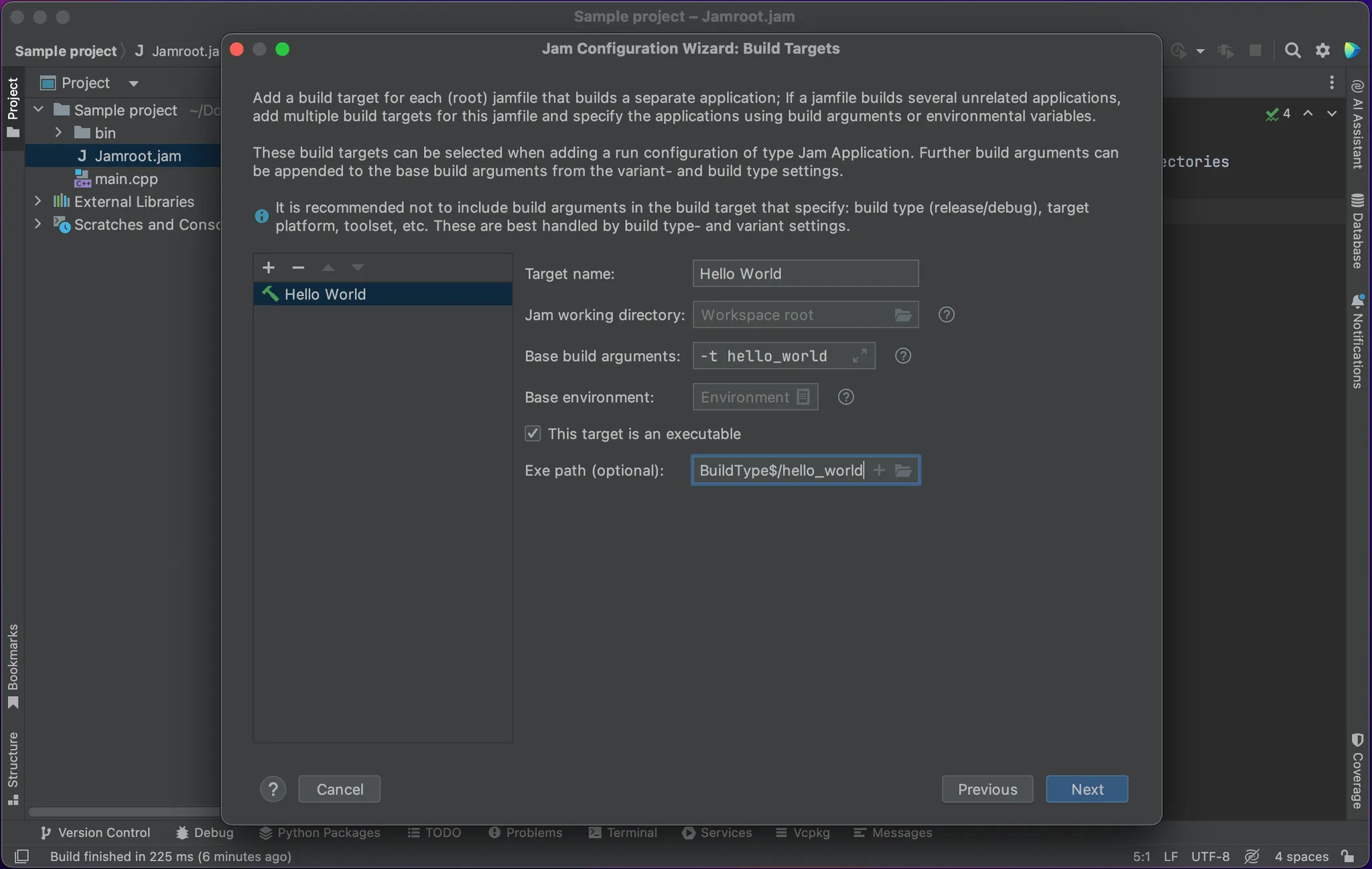Toggle This target is an executable checkbox

coord(533,433)
